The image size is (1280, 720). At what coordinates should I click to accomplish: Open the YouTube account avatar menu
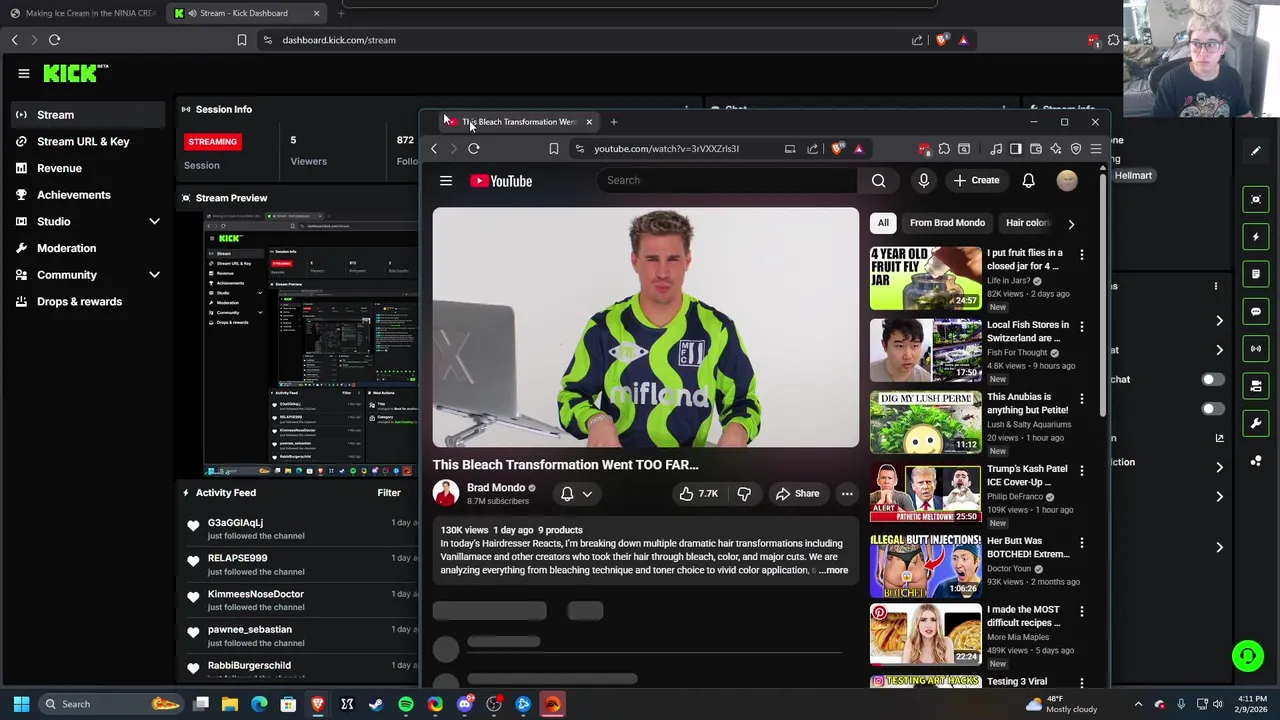(1067, 181)
